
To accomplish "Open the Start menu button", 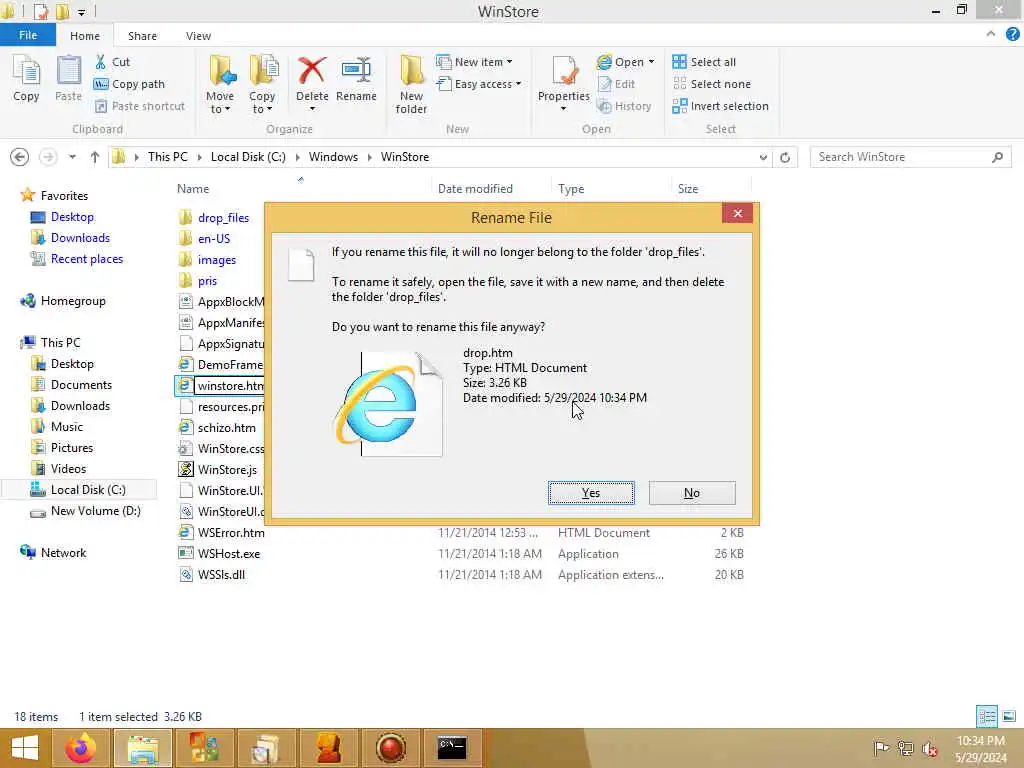I will click(24, 748).
